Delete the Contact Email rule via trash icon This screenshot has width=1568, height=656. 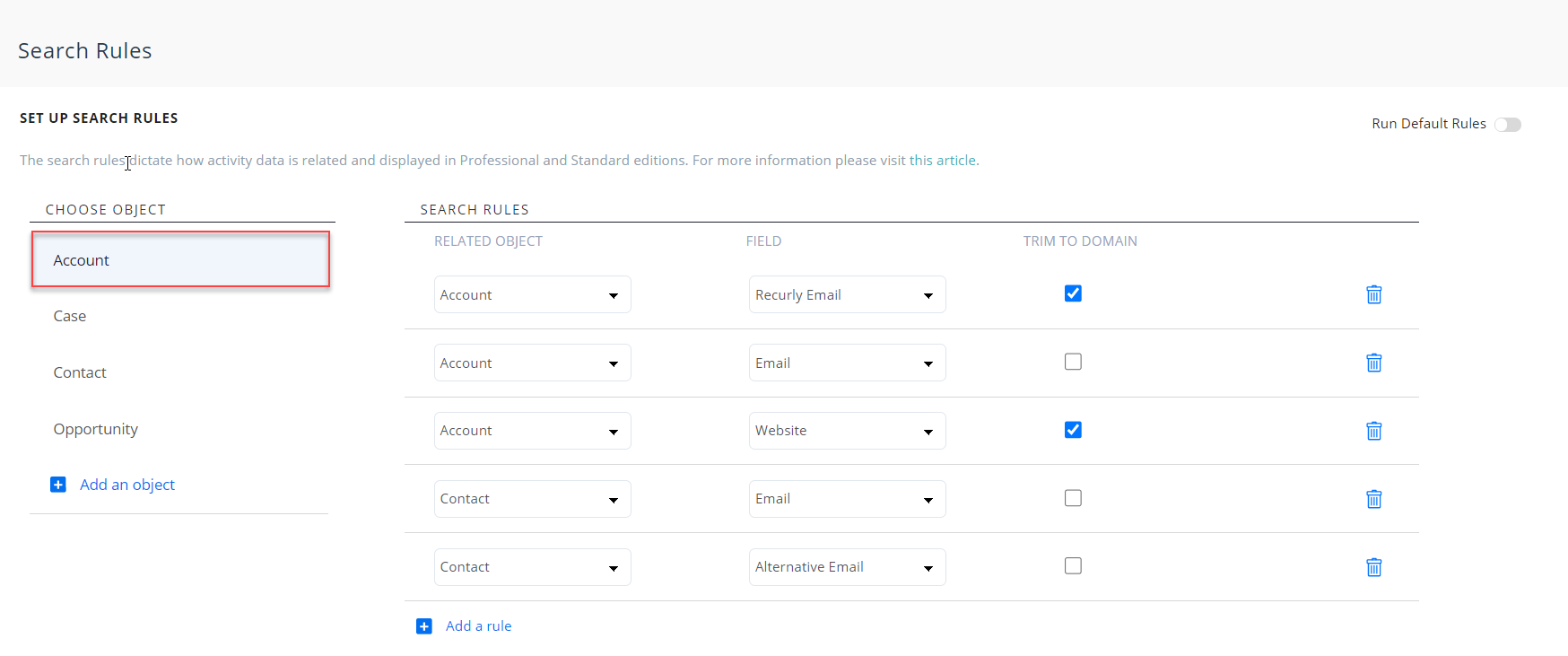1373,499
